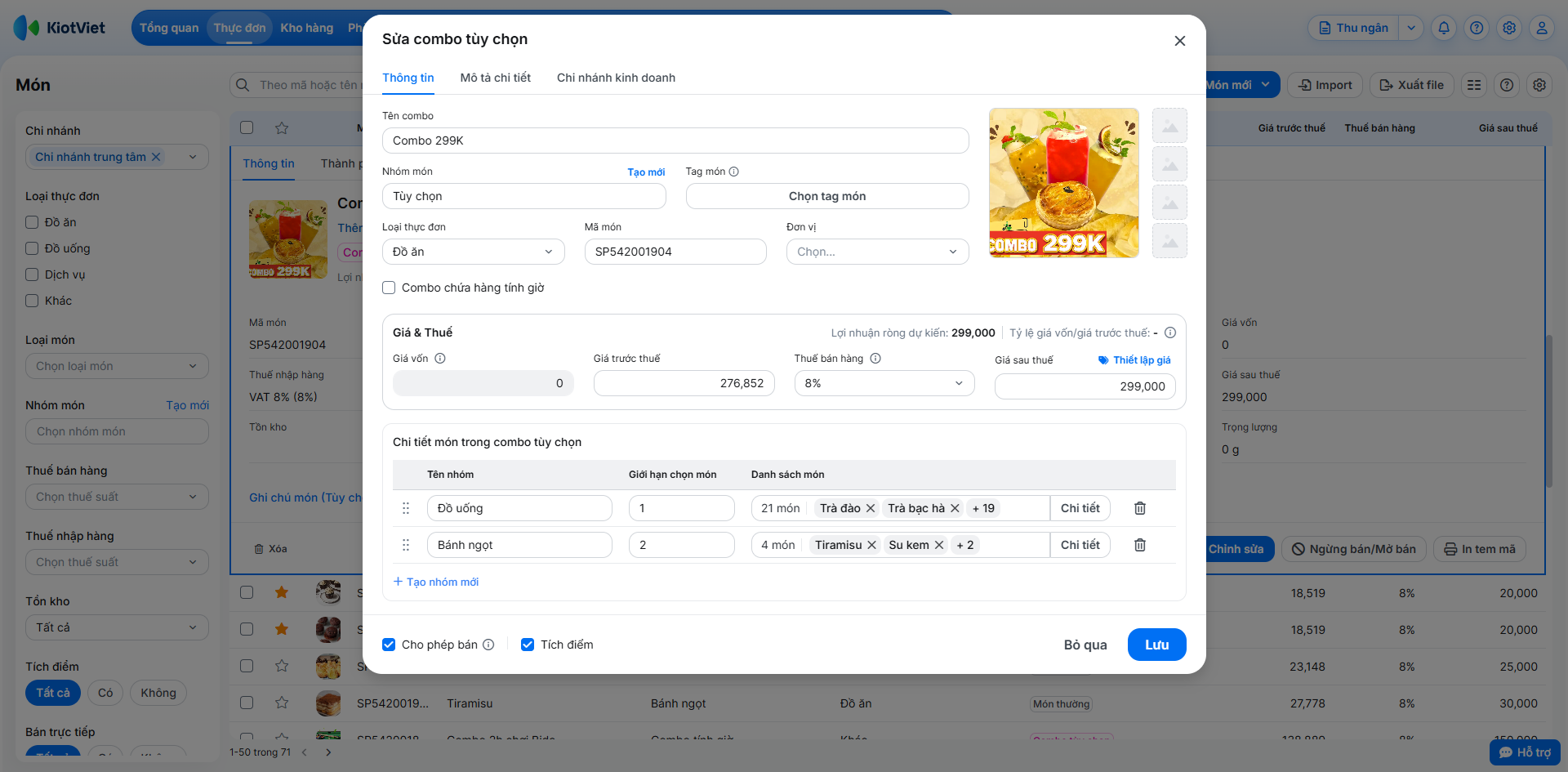The height and width of the screenshot is (772, 1568).
Task: Open Thuế bán hàng 8% dropdown
Action: pyautogui.click(x=884, y=383)
